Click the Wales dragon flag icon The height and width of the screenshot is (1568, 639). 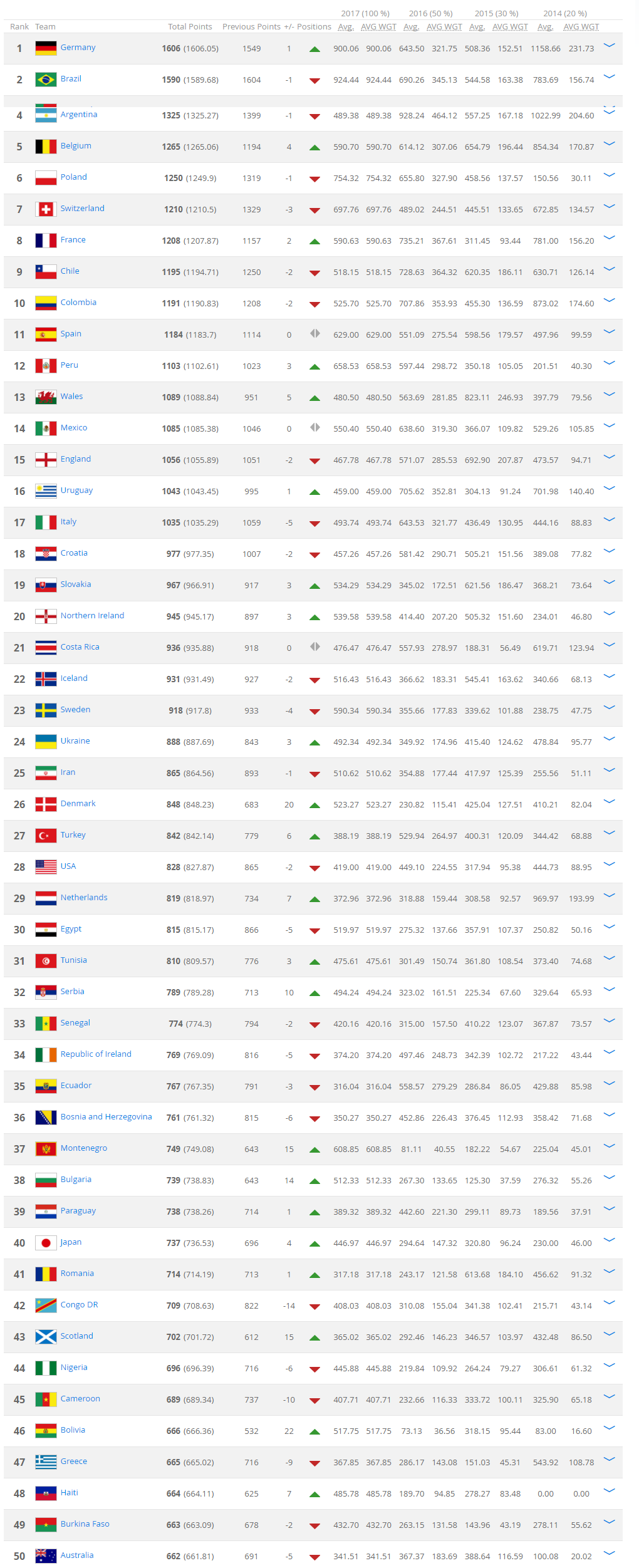46,397
